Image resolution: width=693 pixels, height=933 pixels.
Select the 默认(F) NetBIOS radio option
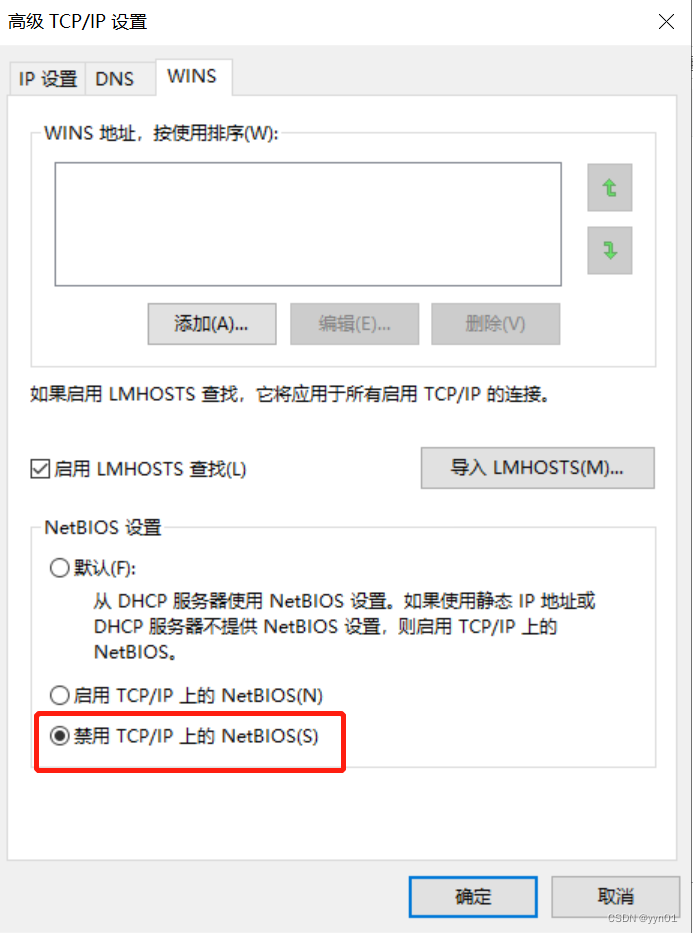coord(59,568)
